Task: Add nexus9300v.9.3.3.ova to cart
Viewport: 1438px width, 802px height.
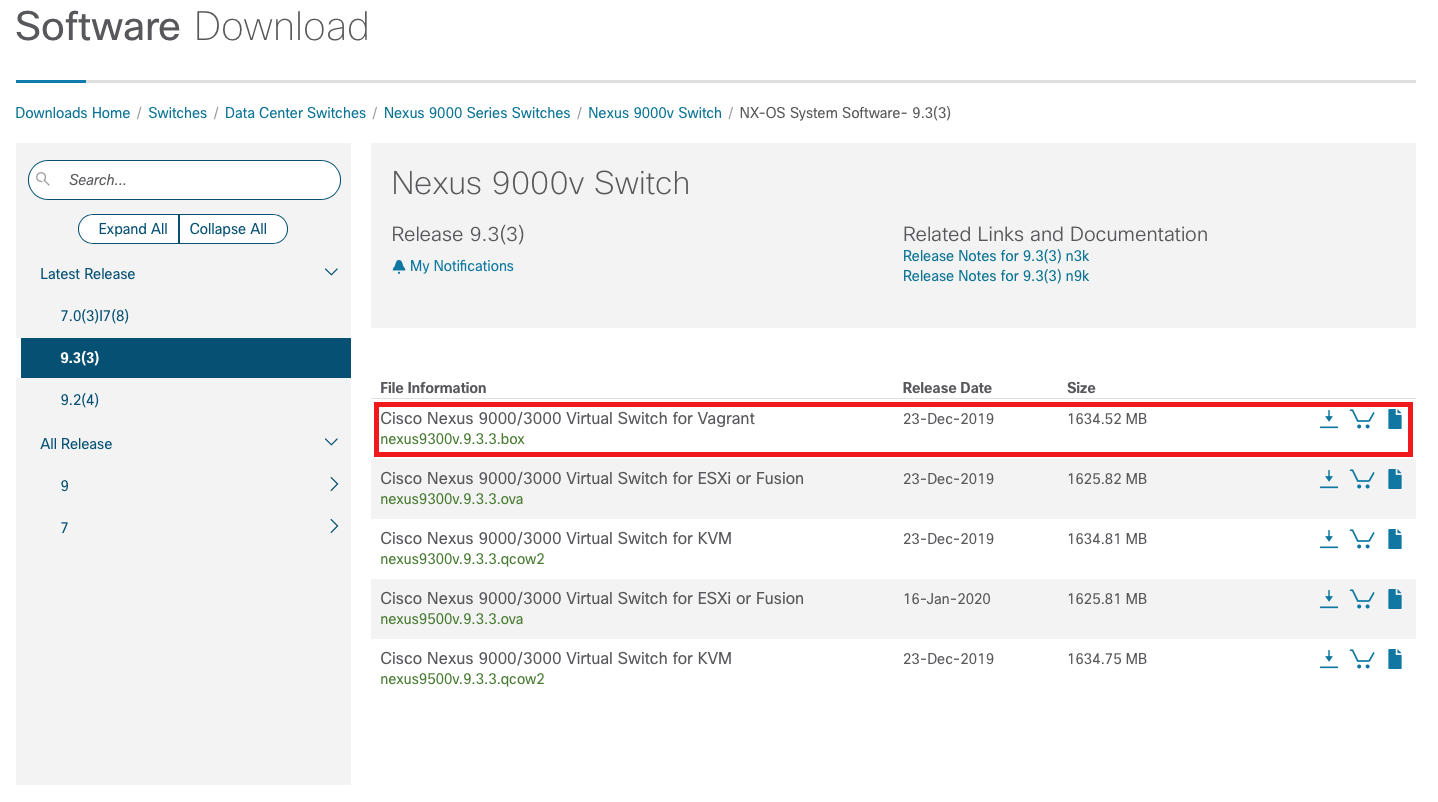Action: coord(1361,480)
